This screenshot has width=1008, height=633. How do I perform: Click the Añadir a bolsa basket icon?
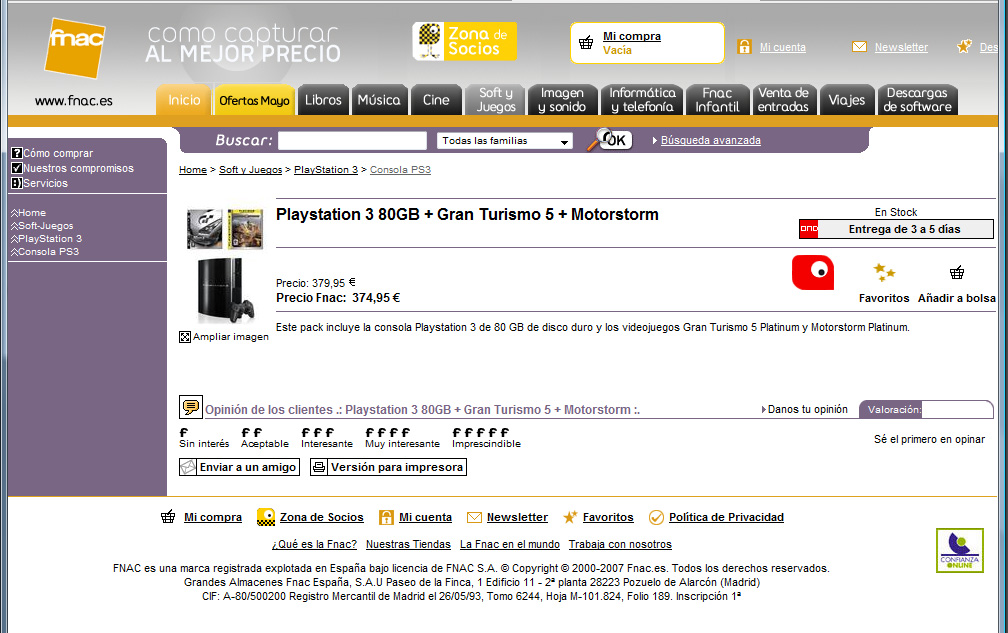[x=957, y=272]
